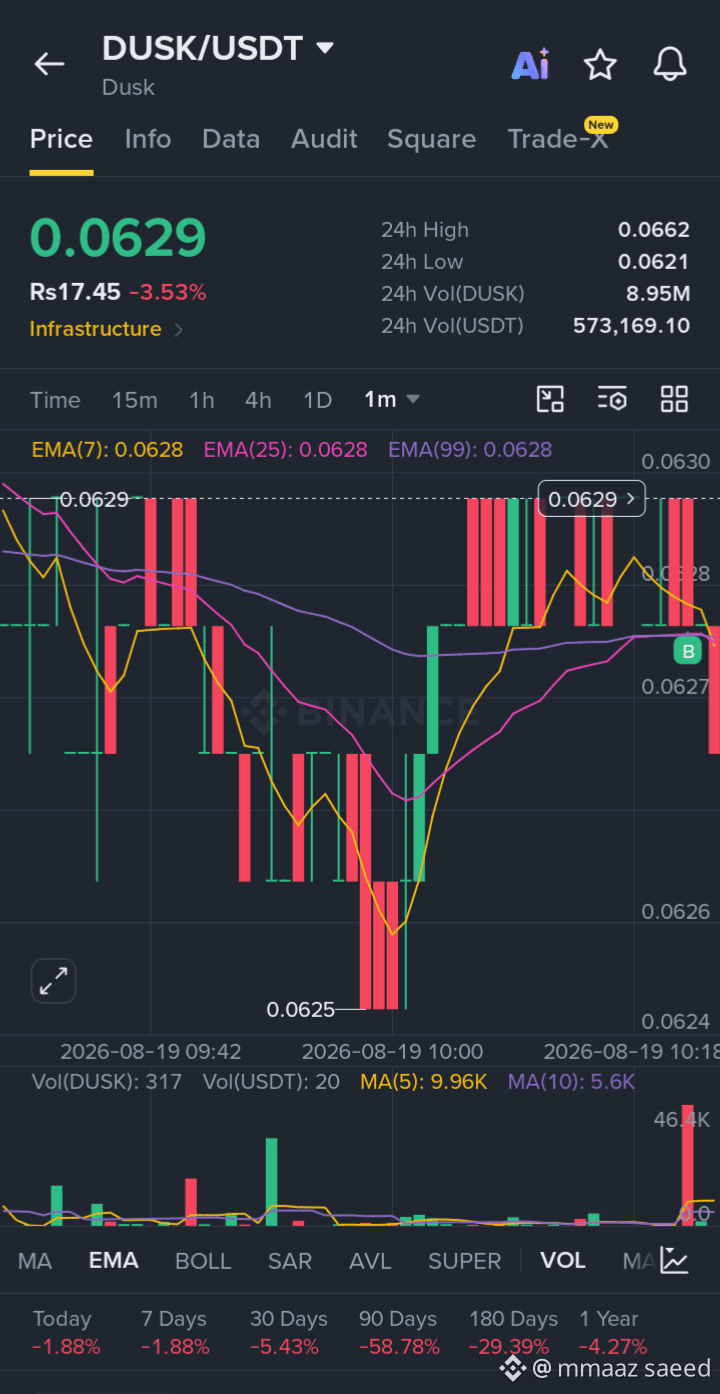Tap the Infrastructure category link
This screenshot has height=1394, width=720.
click(x=96, y=329)
